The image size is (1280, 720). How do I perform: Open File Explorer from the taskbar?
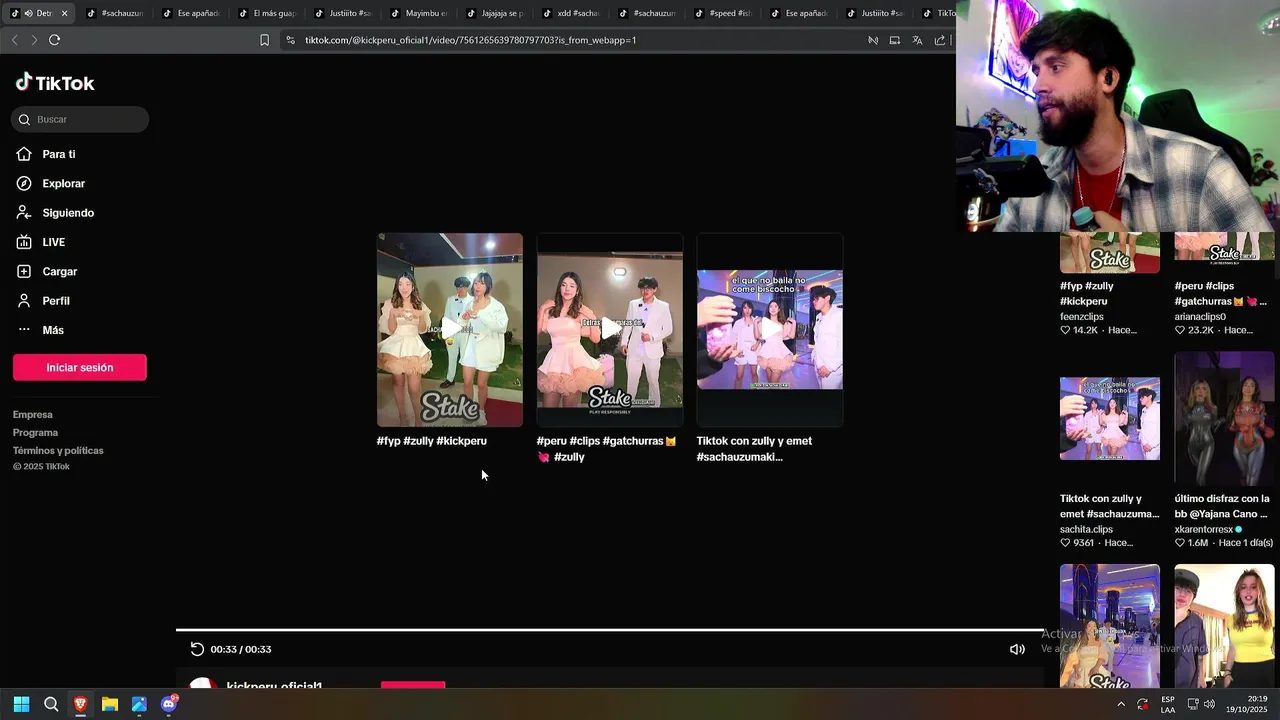click(x=110, y=704)
